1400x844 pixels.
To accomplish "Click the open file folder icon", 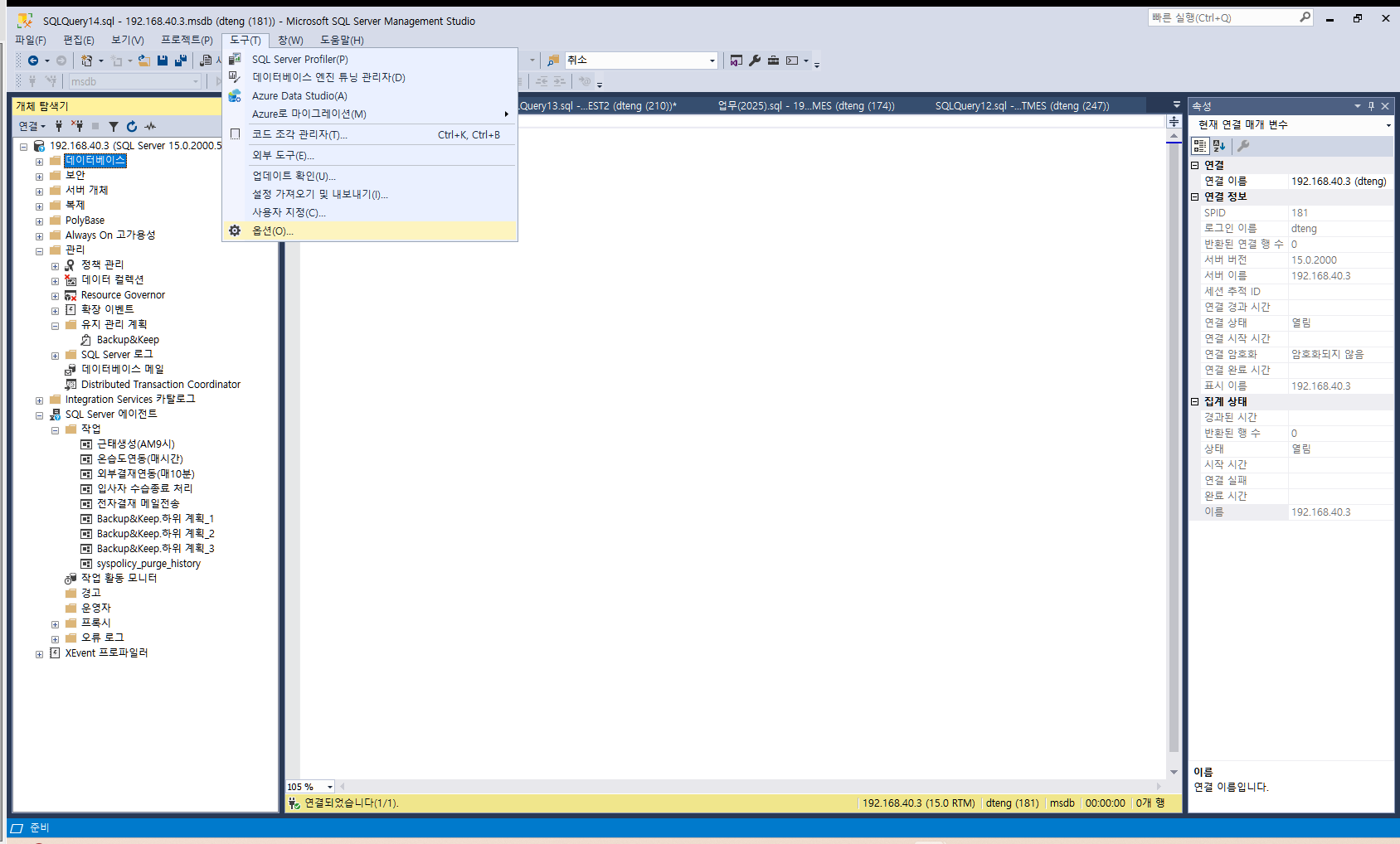I will point(144,61).
